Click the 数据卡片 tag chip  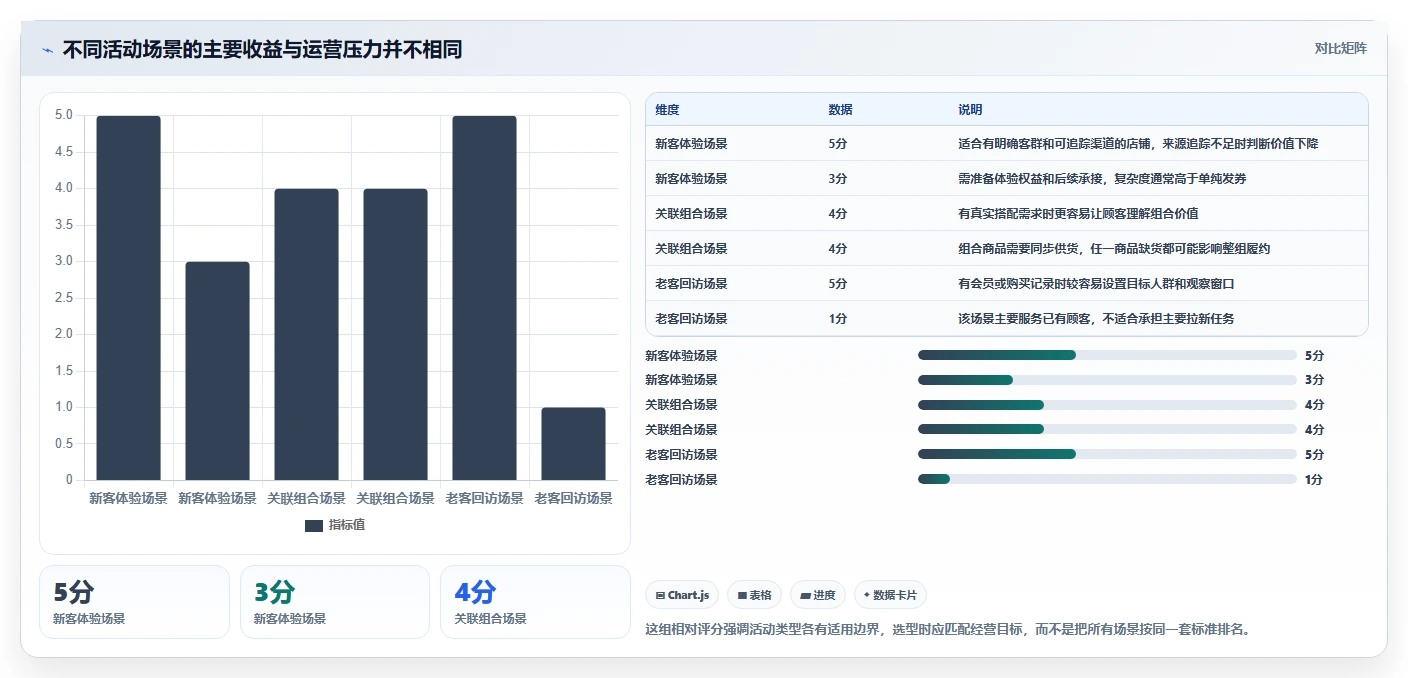coord(890,595)
